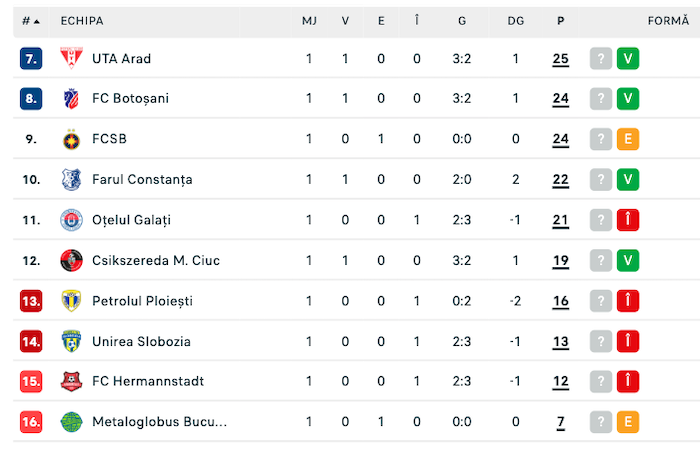Open the UTA Arad team link
The height and width of the screenshot is (449, 700).
pos(121,59)
